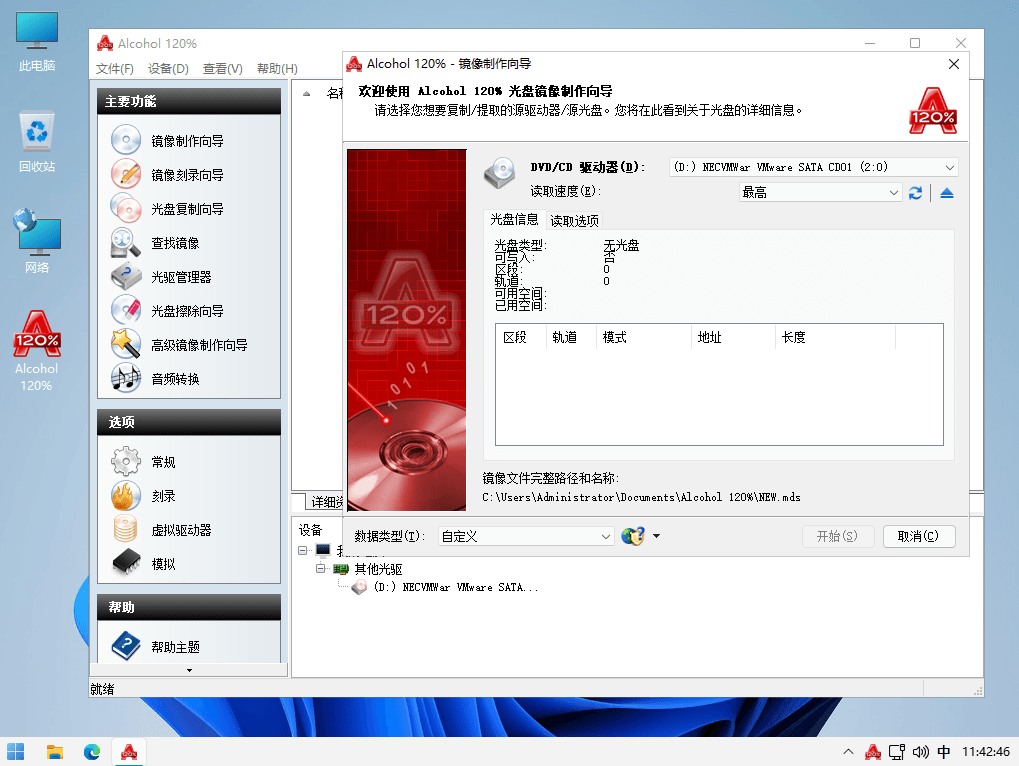Open File Explorer from taskbar
The height and width of the screenshot is (766, 1019).
coord(55,752)
